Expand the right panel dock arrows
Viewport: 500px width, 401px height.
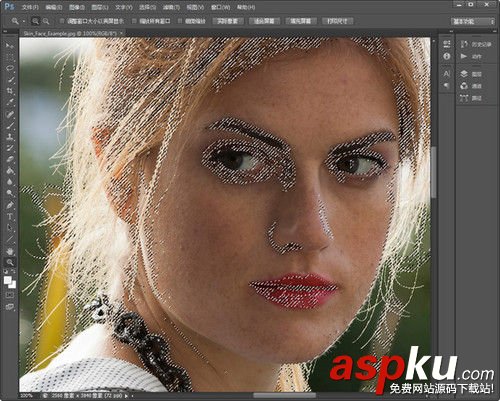point(496,31)
